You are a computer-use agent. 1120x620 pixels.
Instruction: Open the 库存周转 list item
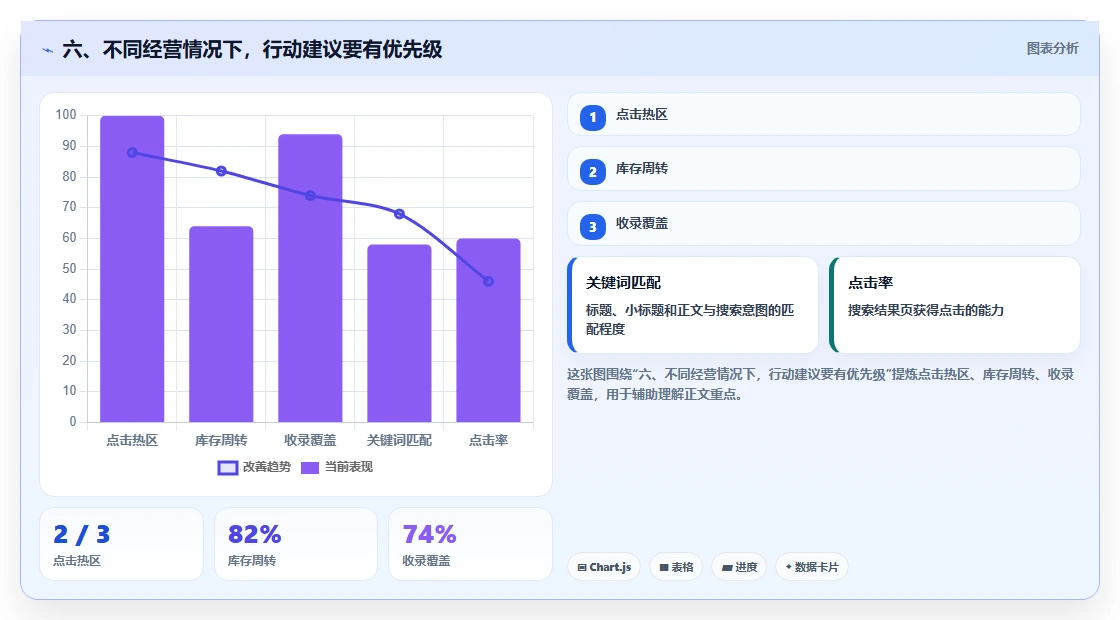click(x=824, y=169)
